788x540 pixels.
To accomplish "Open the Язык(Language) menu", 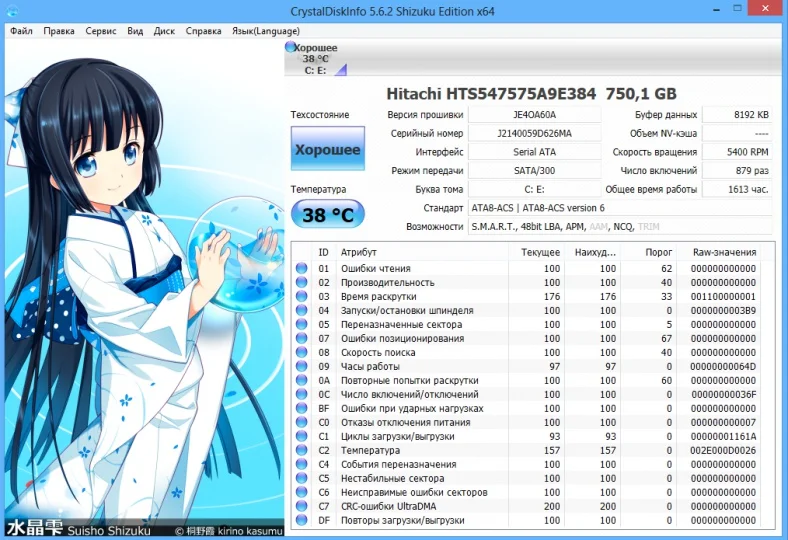I will pos(265,31).
